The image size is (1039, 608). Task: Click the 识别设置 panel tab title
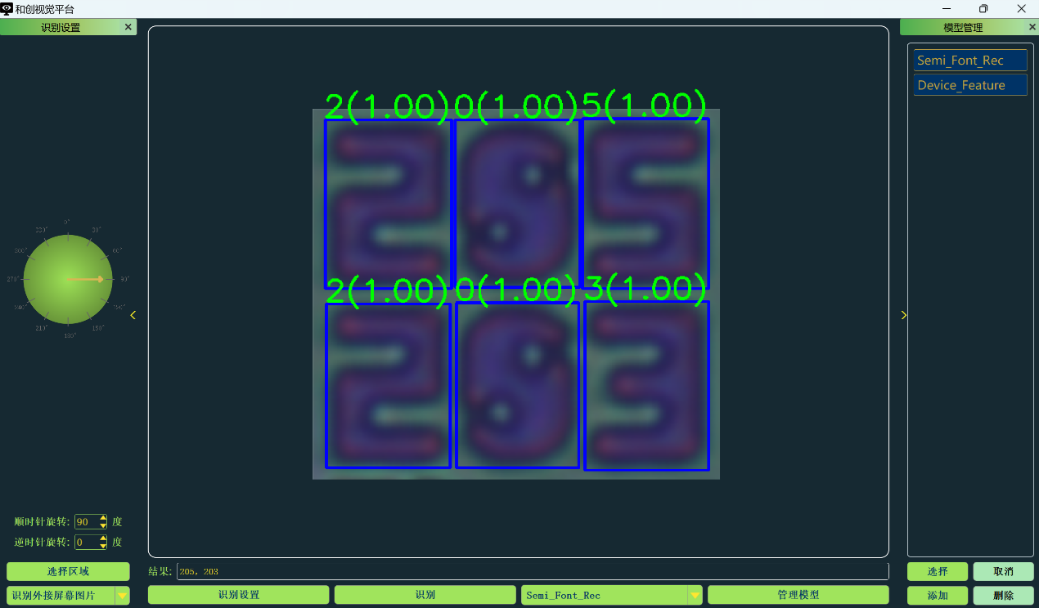[x=60, y=27]
